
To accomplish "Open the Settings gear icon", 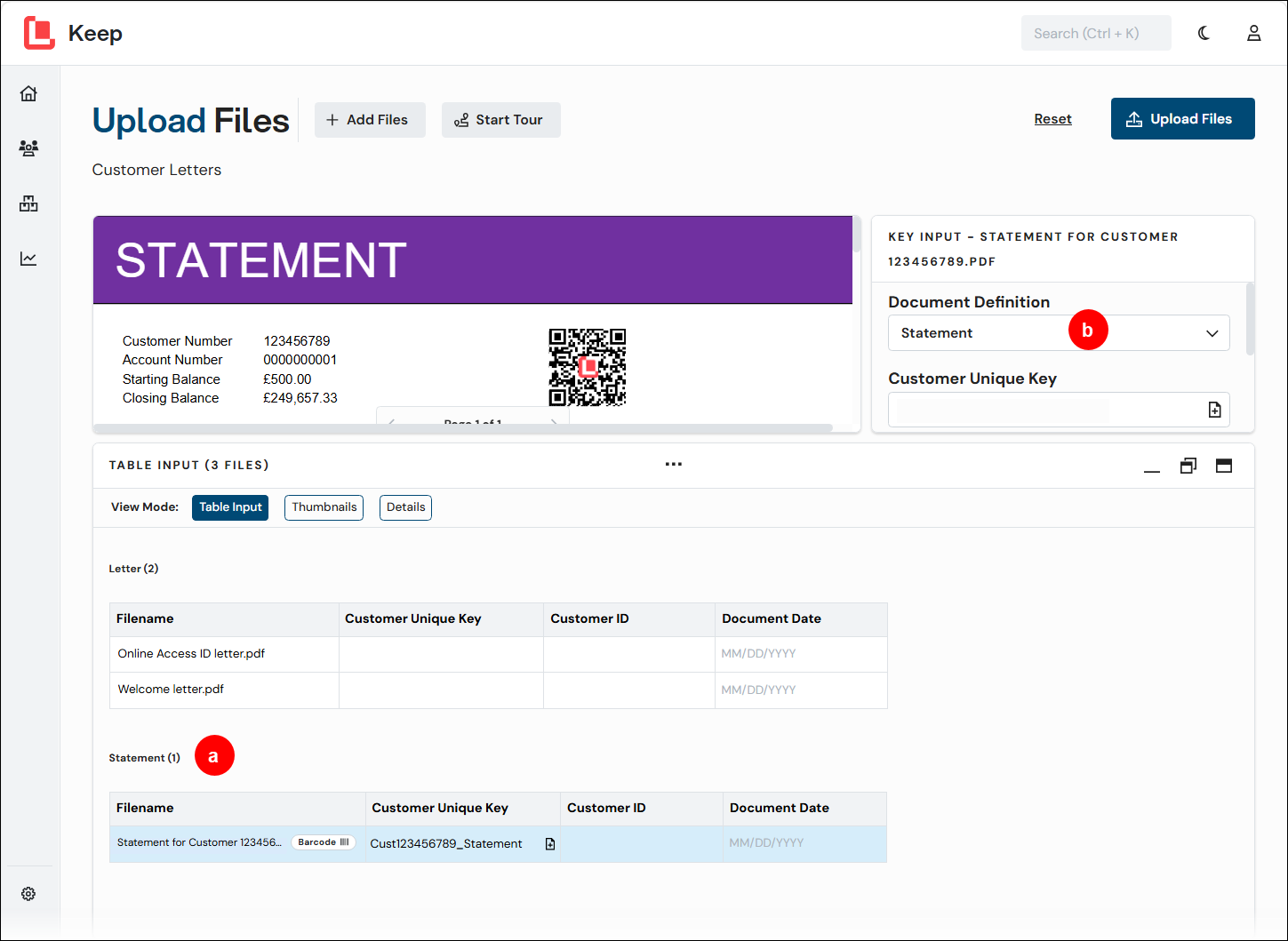I will pos(28,894).
